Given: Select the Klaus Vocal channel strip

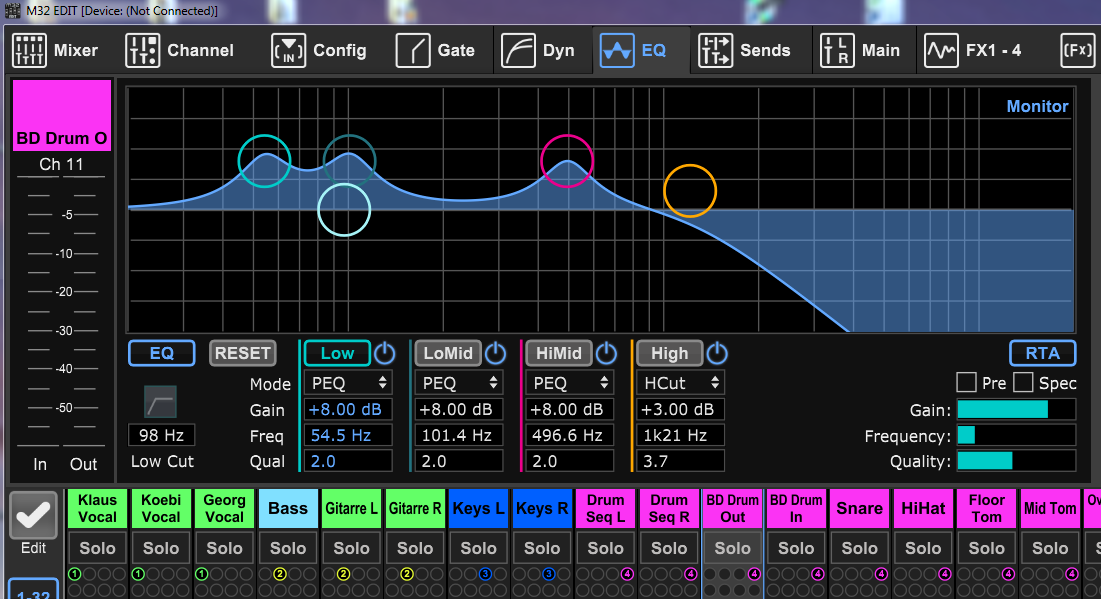Looking at the screenshot, I should (x=98, y=508).
